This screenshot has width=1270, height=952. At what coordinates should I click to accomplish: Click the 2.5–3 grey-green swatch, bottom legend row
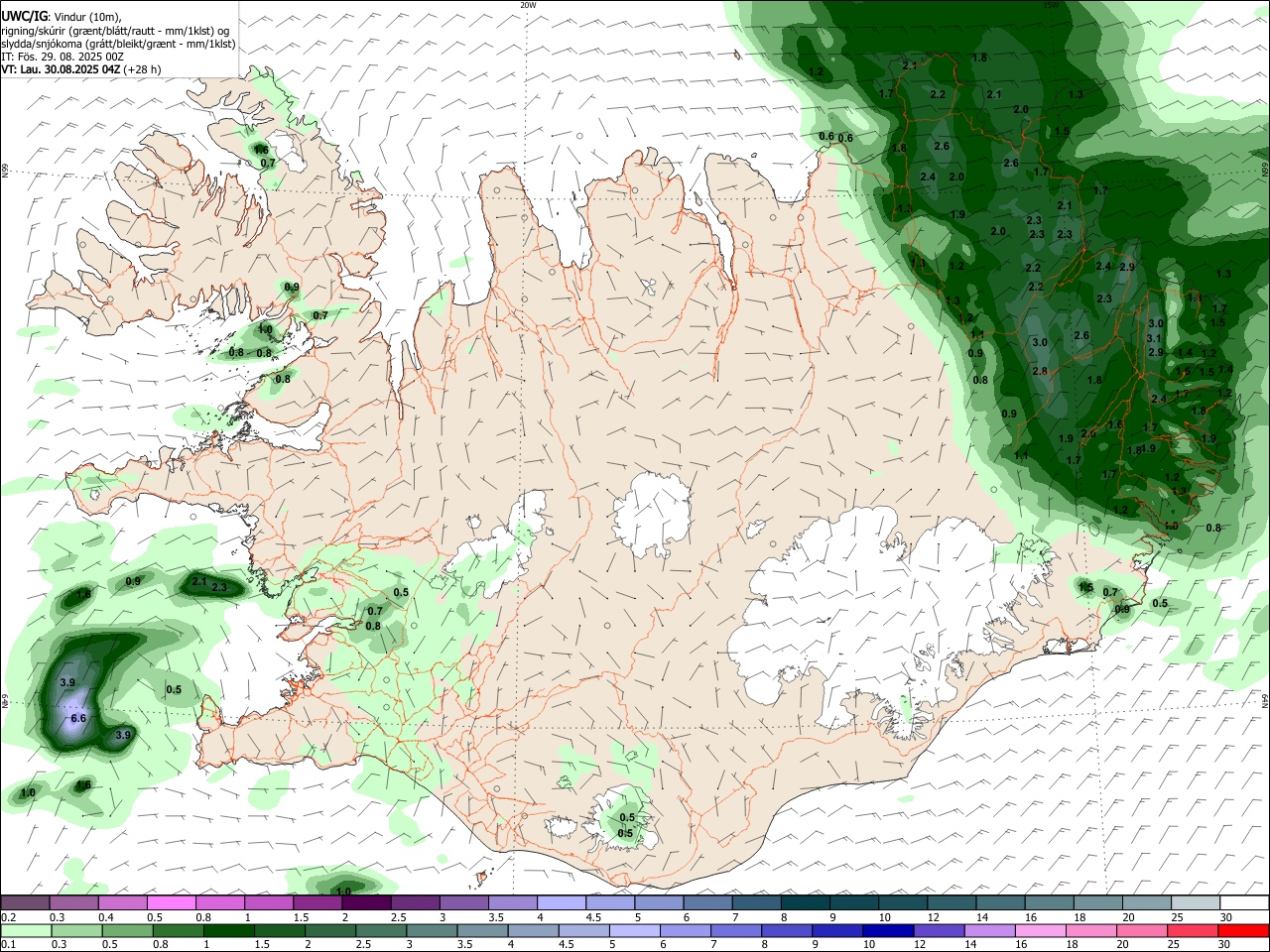point(382,930)
